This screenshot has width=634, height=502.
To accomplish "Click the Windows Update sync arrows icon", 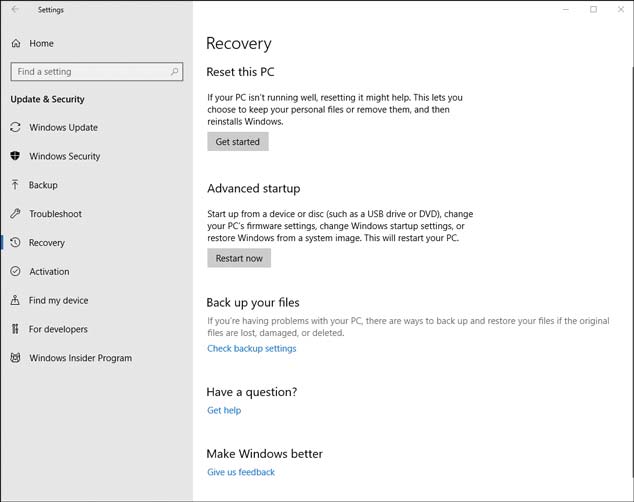I will pos(15,127).
